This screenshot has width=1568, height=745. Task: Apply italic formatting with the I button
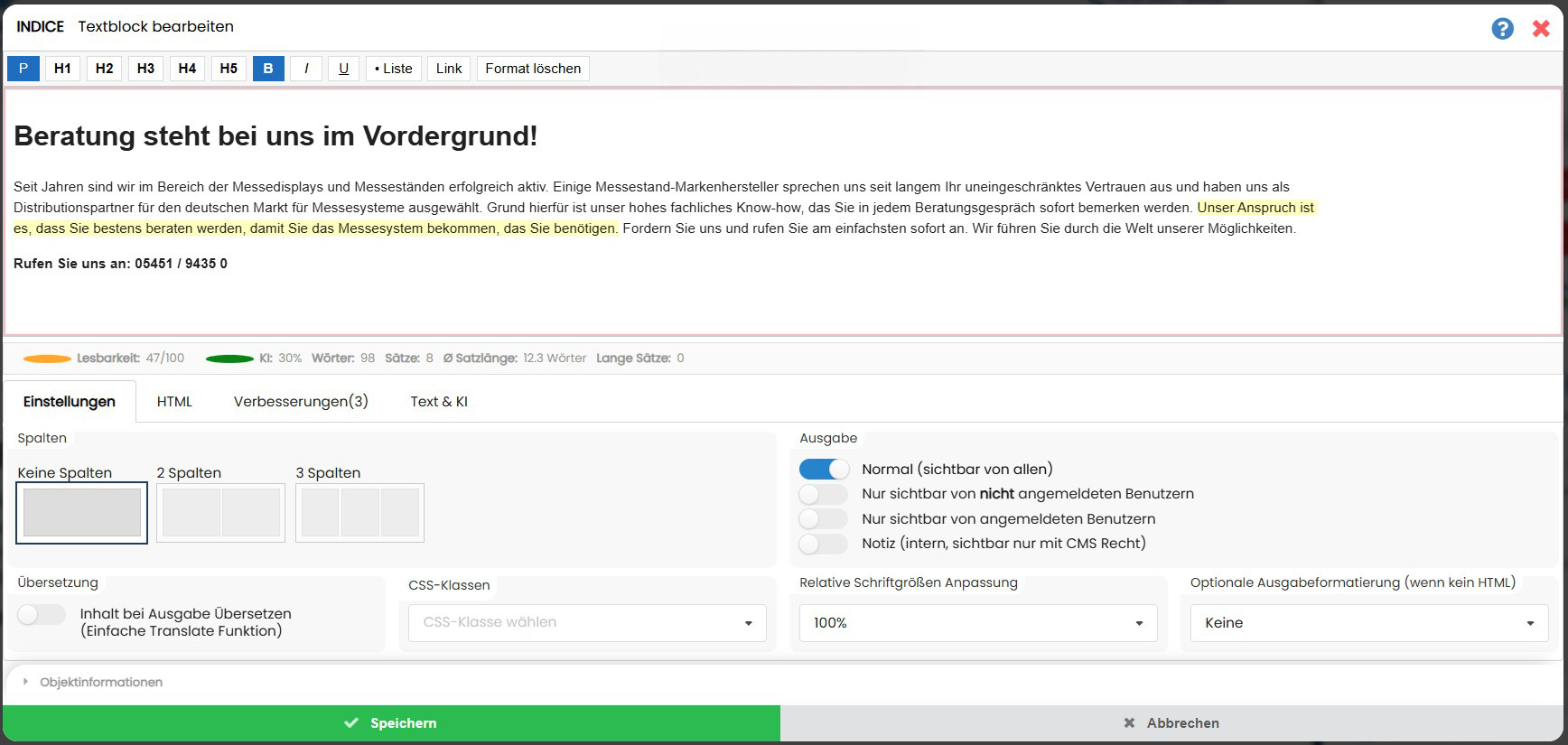click(x=306, y=69)
